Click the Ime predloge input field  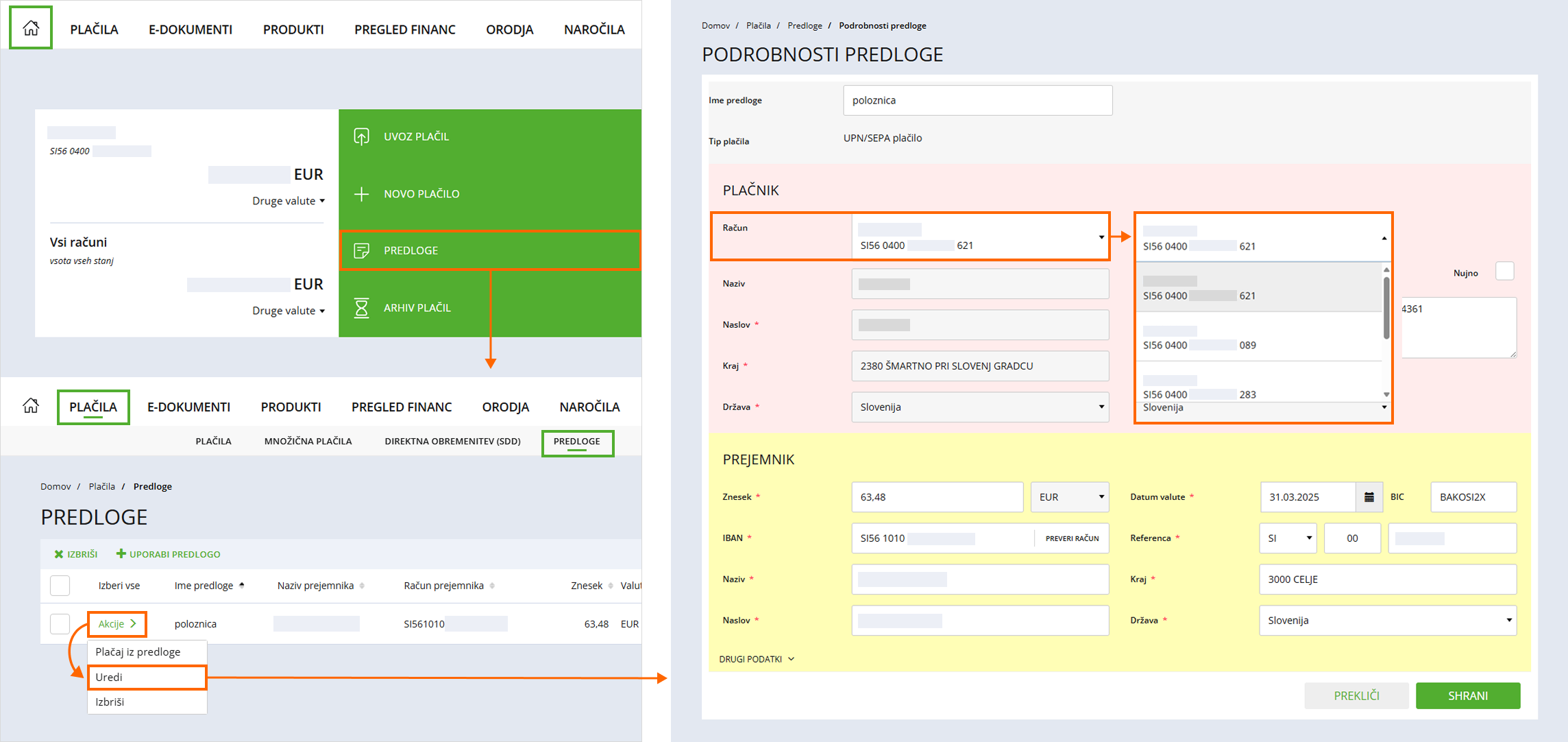(x=977, y=100)
